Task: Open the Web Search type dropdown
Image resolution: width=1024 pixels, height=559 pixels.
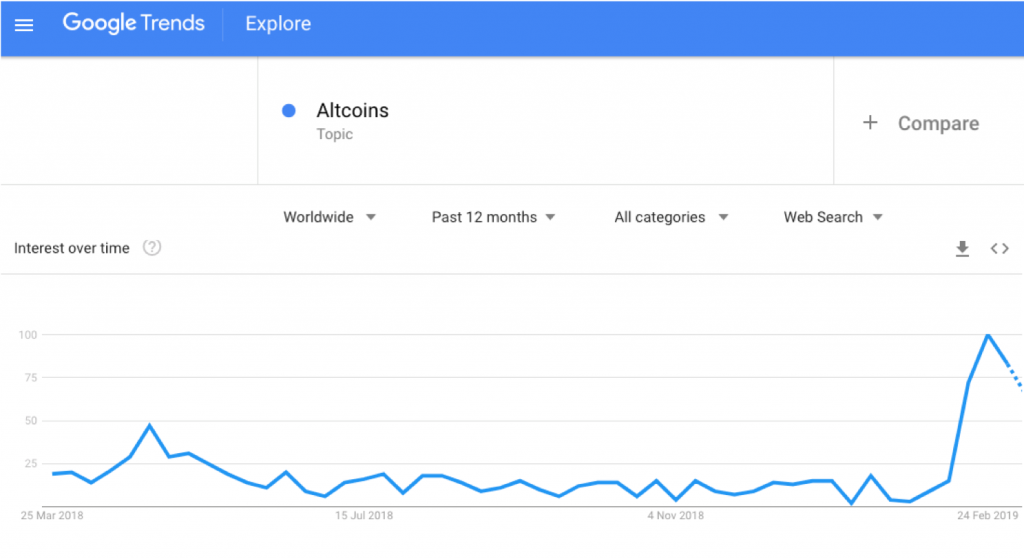Action: (x=833, y=217)
